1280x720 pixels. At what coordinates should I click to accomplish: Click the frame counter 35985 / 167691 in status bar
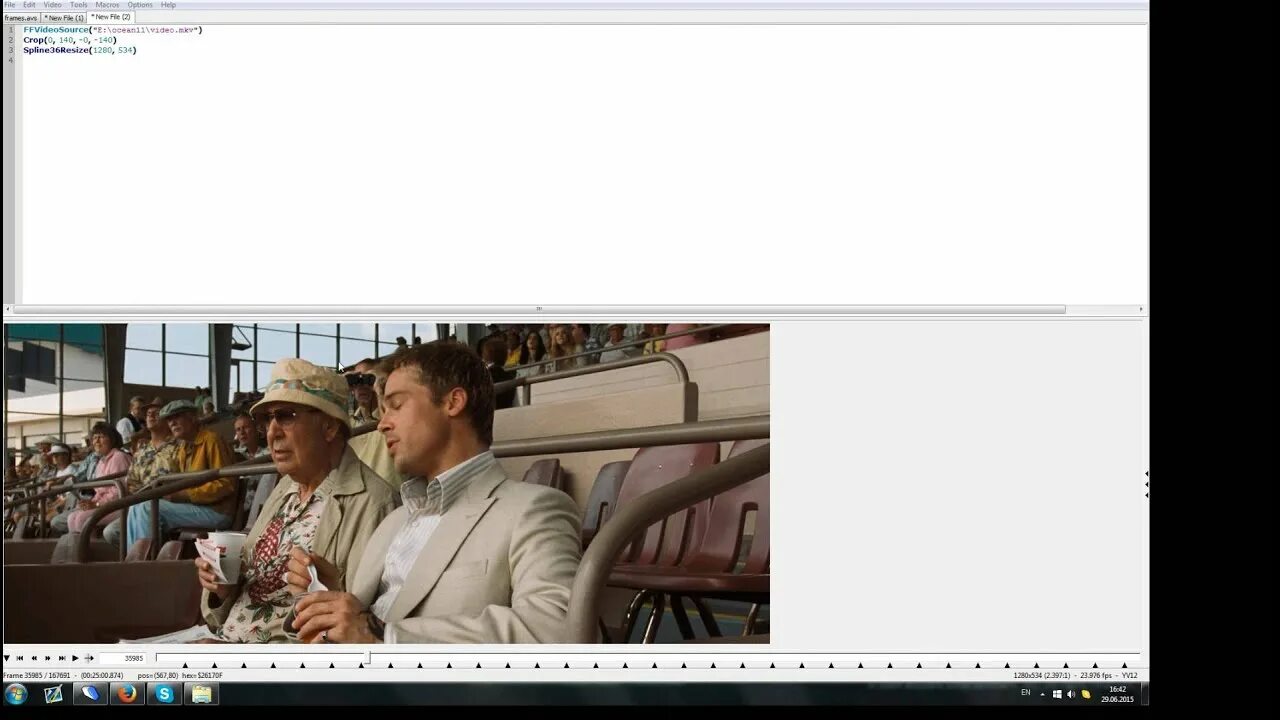pos(38,676)
